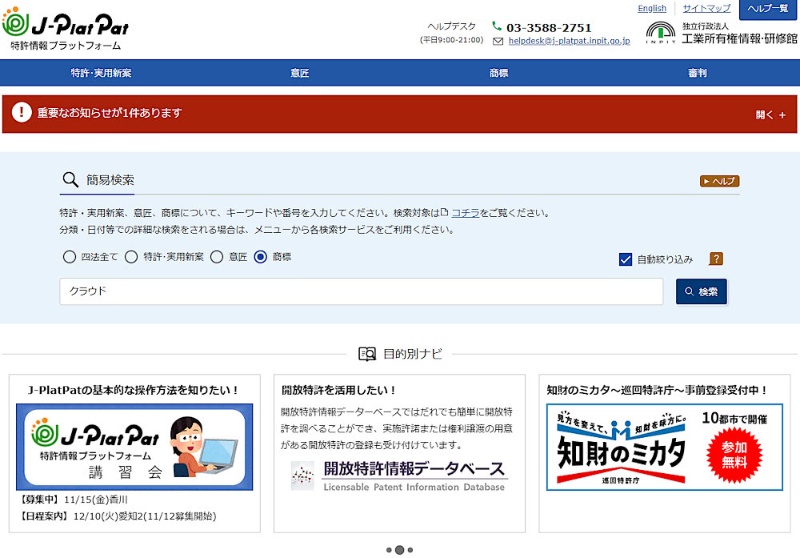Click the red alert exclamation icon
This screenshot has width=800, height=558.
(22, 114)
